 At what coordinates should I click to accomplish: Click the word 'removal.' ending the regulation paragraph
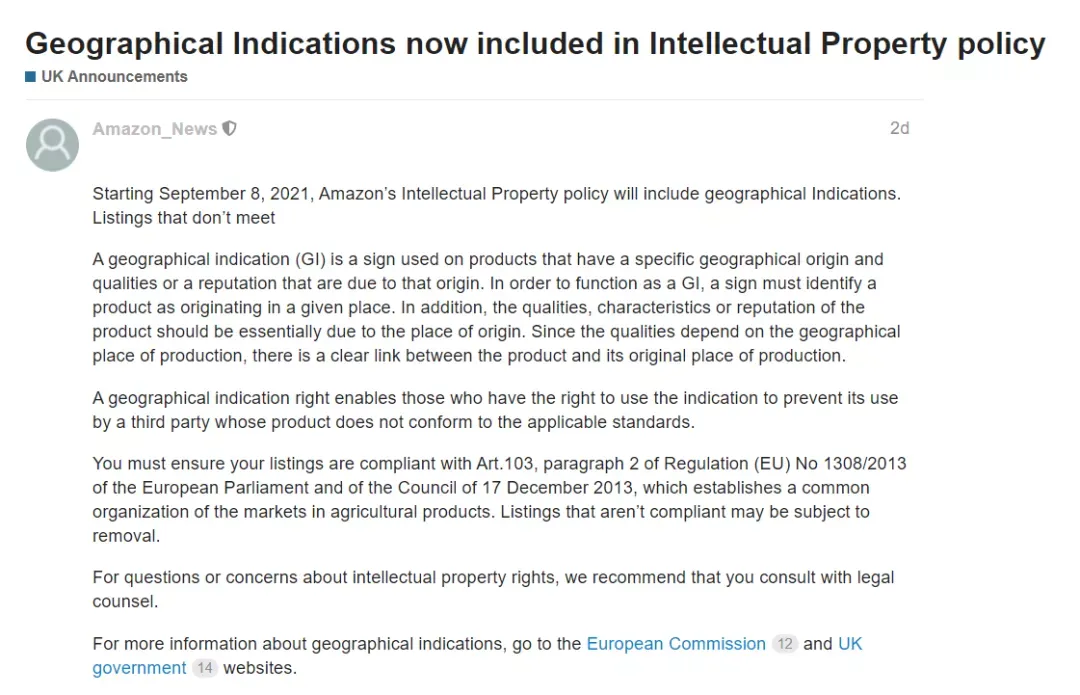[126, 536]
